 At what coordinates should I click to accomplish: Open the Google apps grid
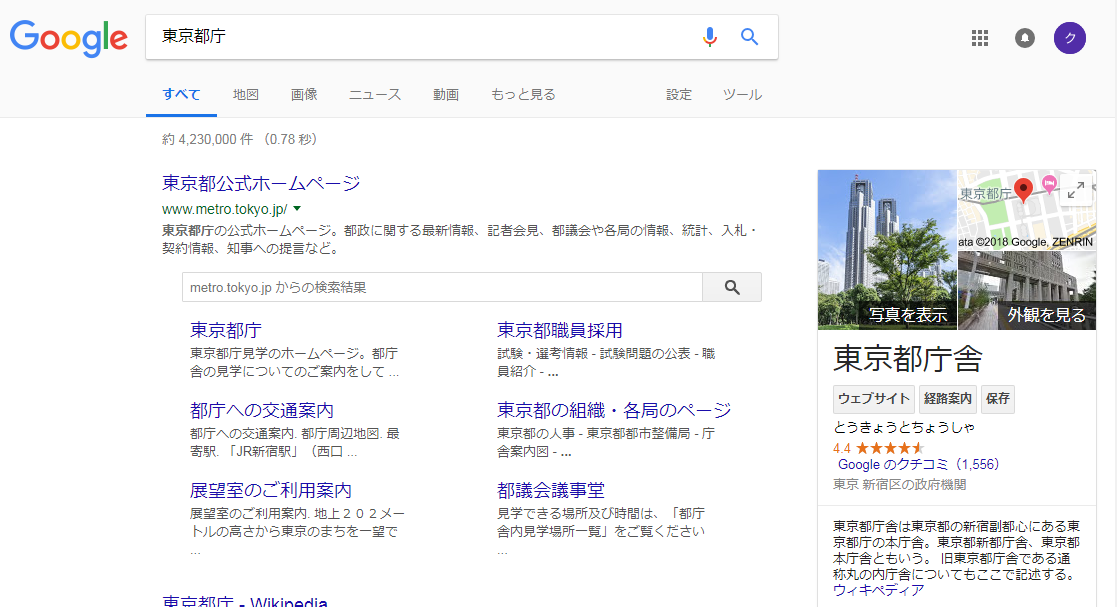[980, 38]
